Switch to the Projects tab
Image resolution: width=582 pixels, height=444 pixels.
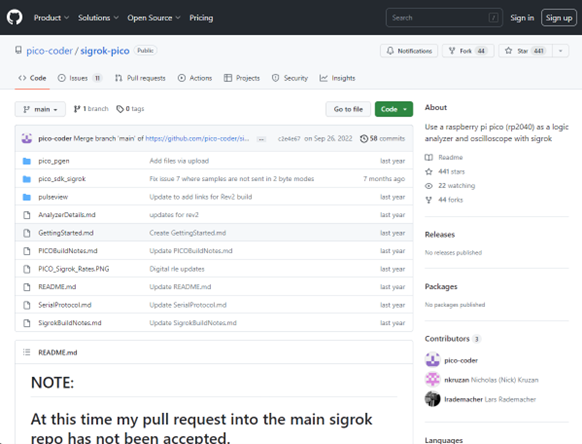[x=242, y=78]
